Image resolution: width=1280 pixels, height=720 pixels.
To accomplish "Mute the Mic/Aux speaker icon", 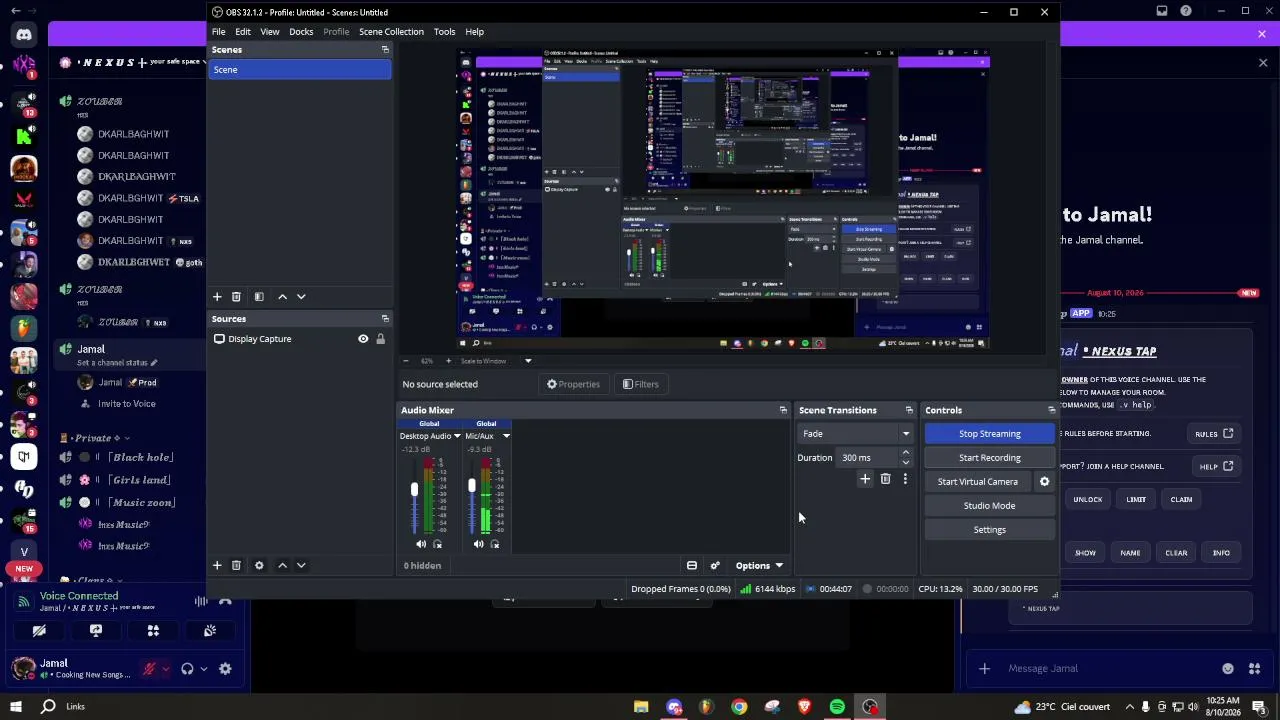I will pos(478,545).
